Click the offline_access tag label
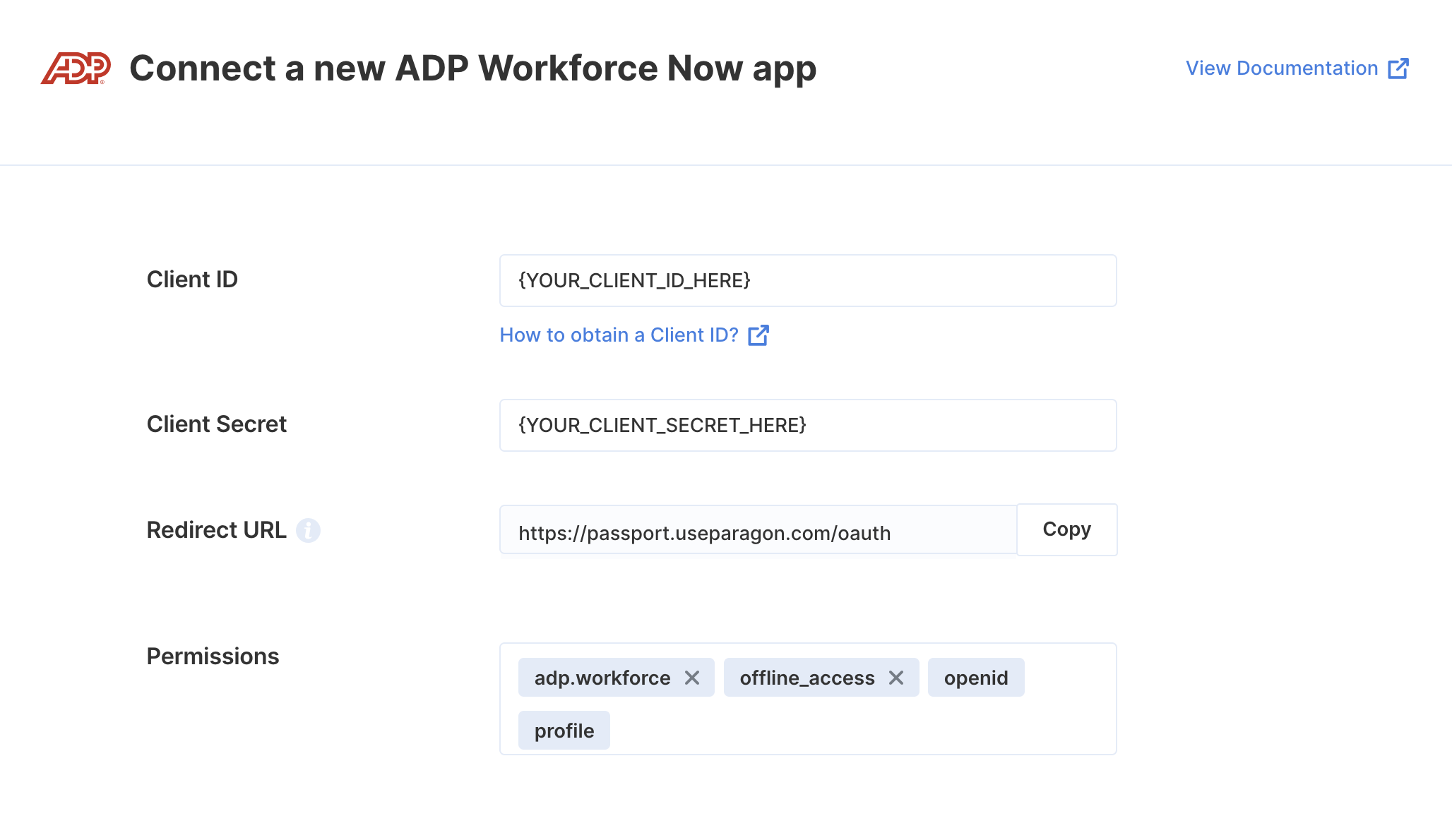The width and height of the screenshot is (1452, 840). click(x=807, y=678)
